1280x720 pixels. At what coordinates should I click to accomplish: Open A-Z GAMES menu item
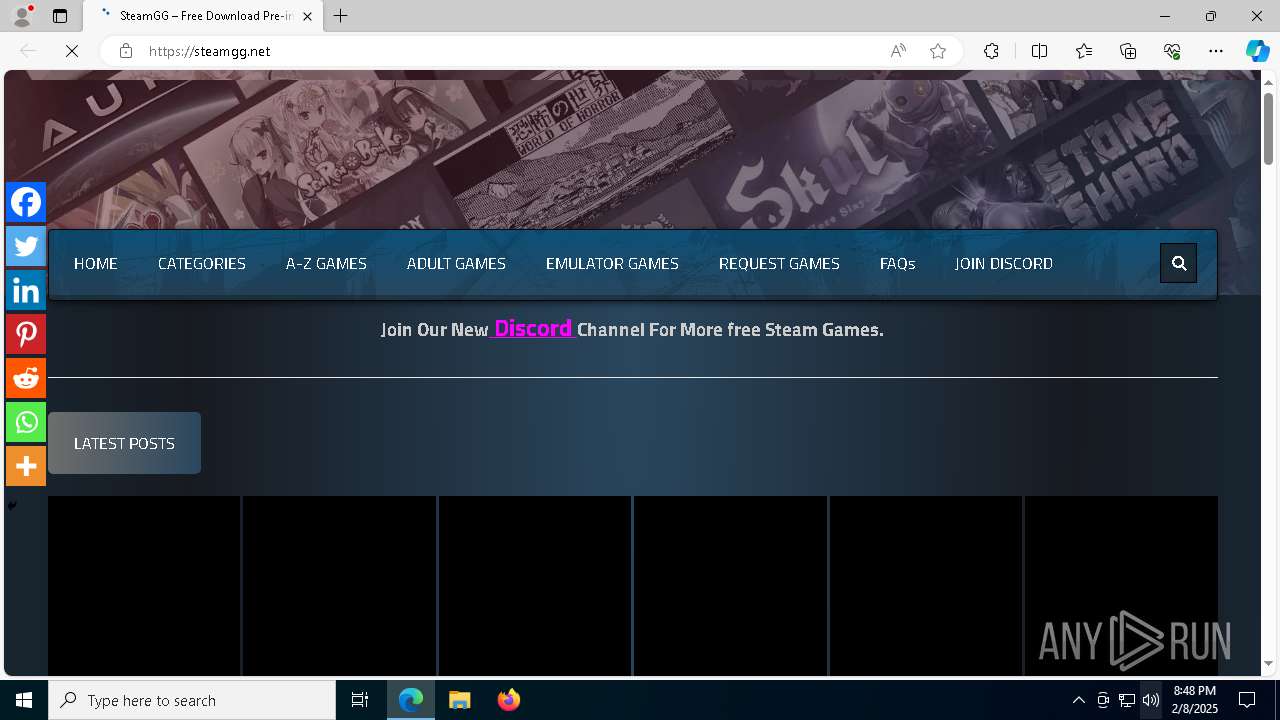(x=326, y=264)
